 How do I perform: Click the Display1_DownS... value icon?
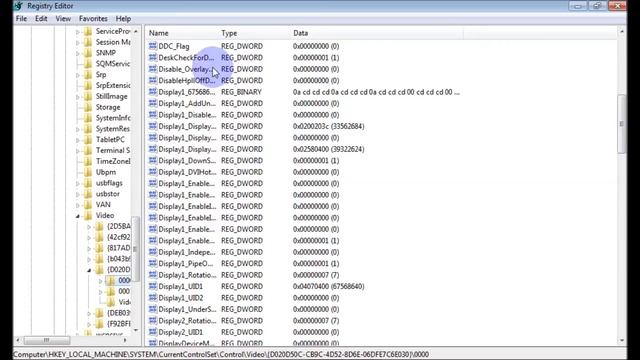153,160
